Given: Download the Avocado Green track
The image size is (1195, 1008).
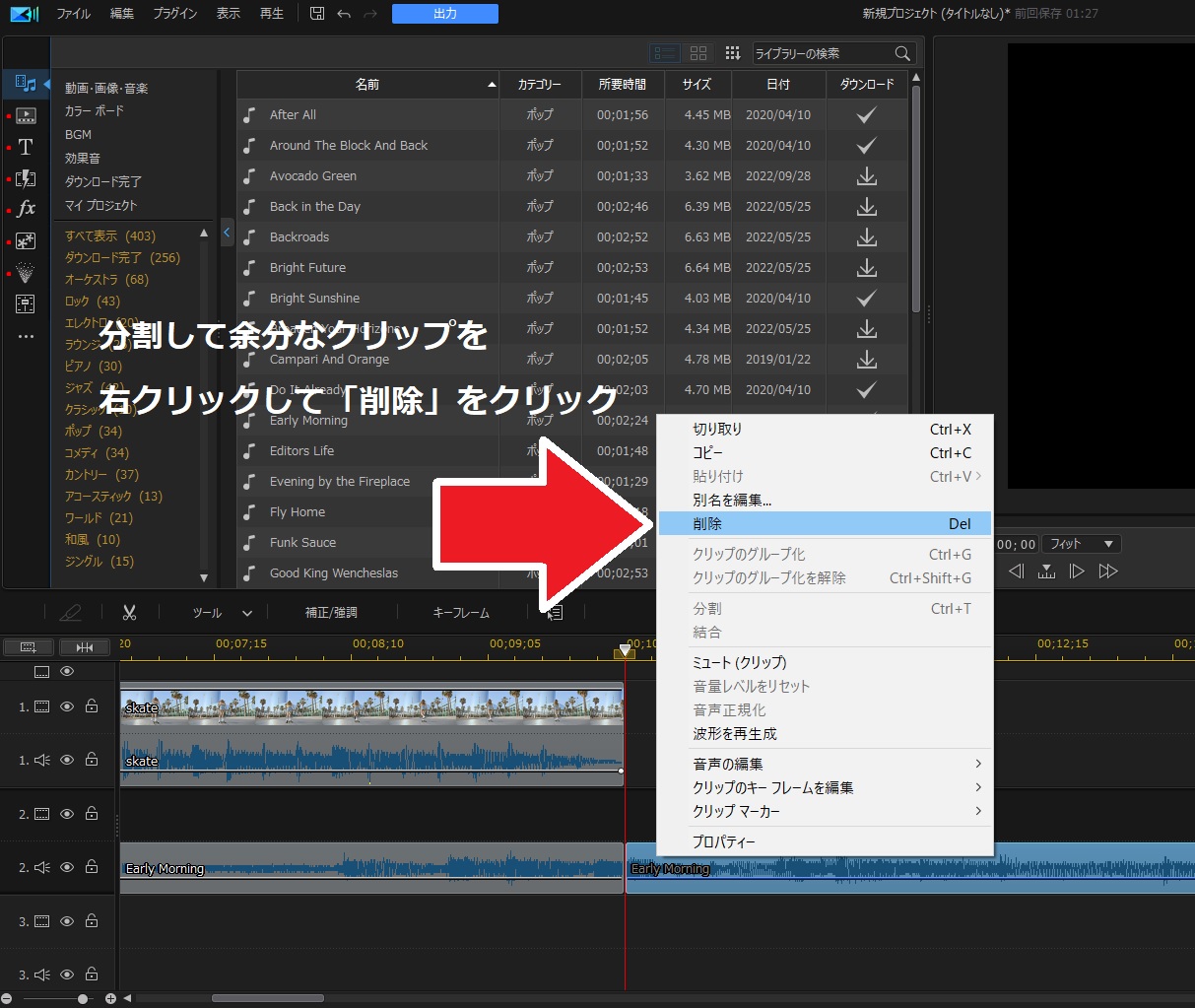Looking at the screenshot, I should point(867,176).
